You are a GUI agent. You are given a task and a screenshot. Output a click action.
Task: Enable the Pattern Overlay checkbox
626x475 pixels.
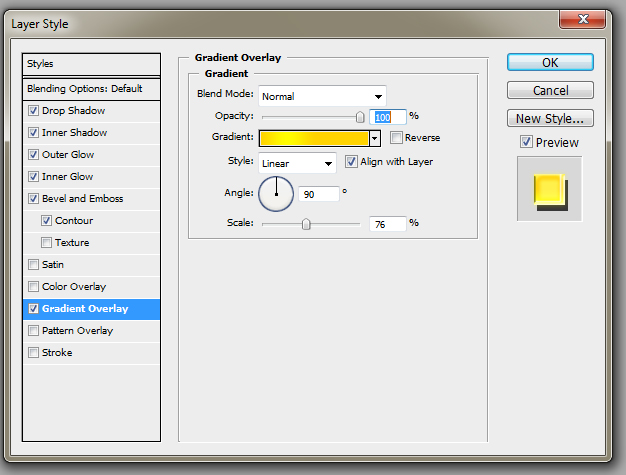pos(34,331)
